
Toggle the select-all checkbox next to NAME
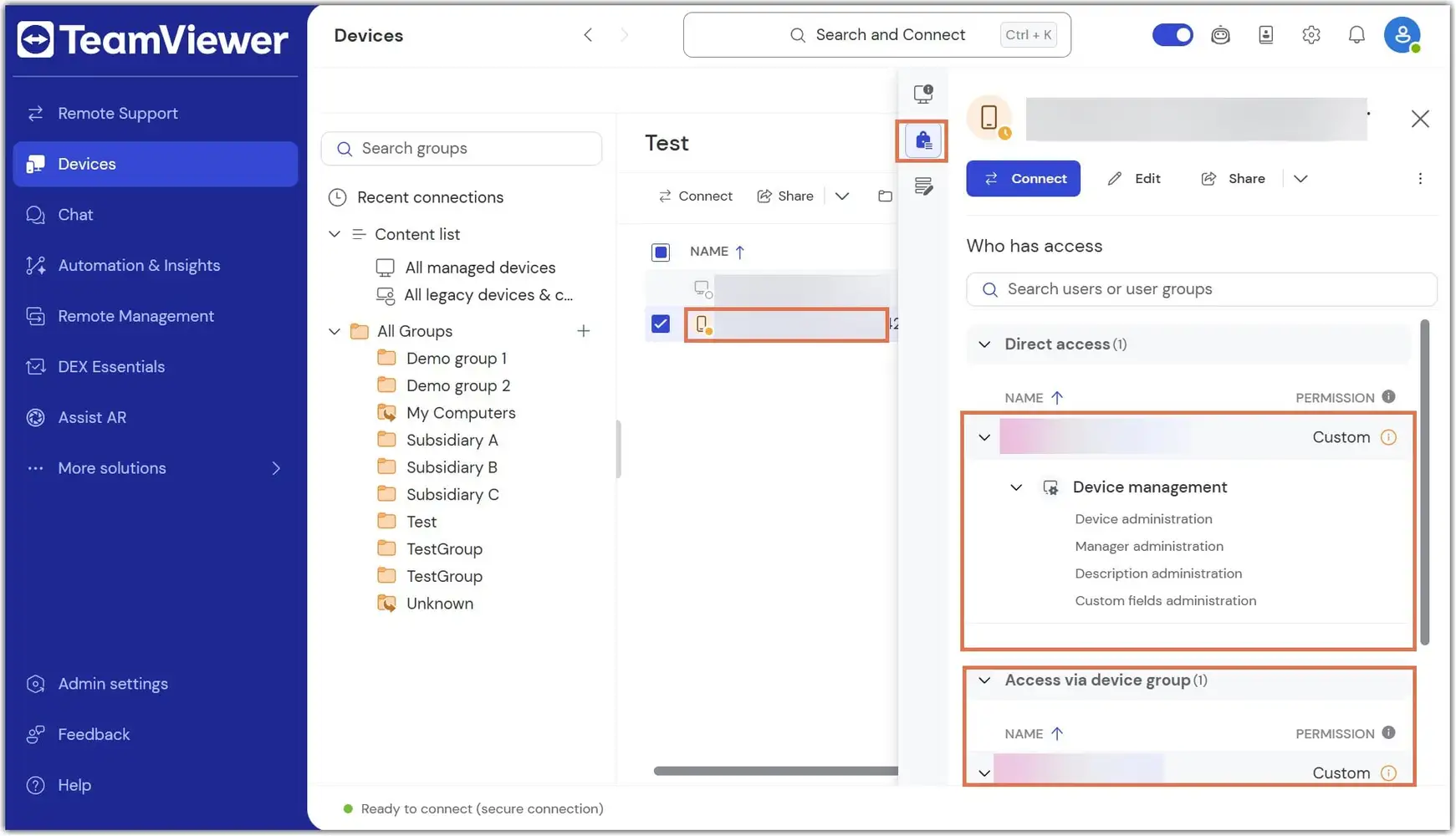[x=660, y=252]
